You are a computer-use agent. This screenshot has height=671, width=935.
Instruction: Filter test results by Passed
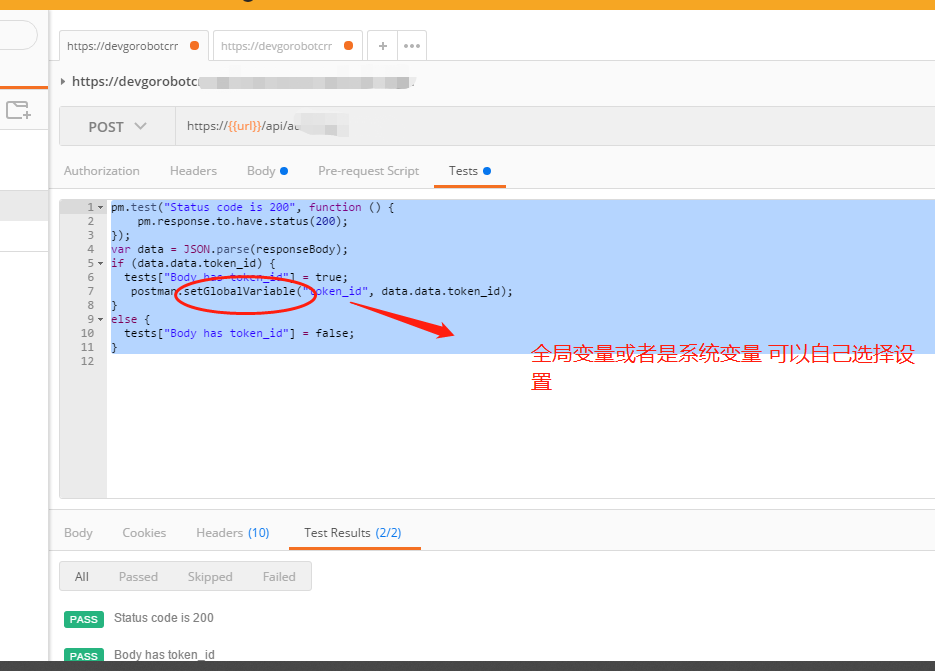[138, 577]
